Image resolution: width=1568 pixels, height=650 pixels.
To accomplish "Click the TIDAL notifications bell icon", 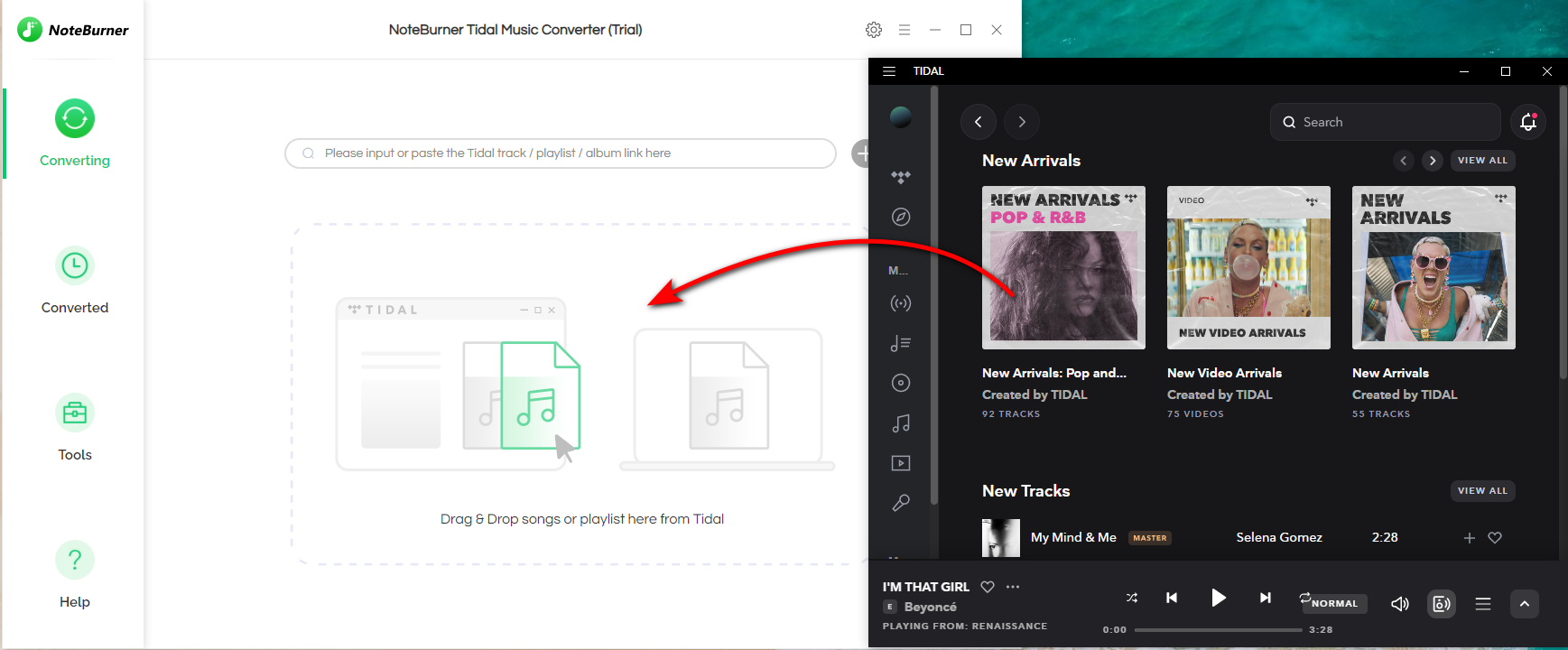I will coord(1527,122).
